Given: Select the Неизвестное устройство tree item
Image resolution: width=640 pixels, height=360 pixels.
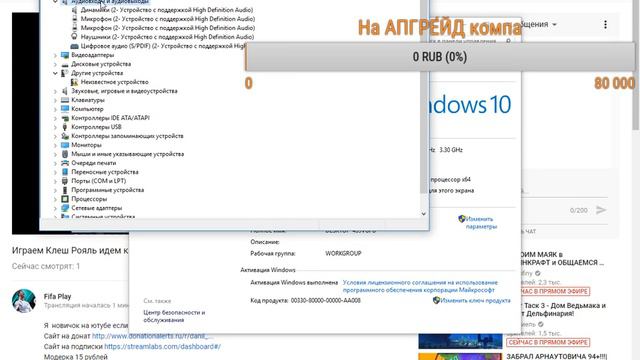Looking at the screenshot, I should [114, 82].
